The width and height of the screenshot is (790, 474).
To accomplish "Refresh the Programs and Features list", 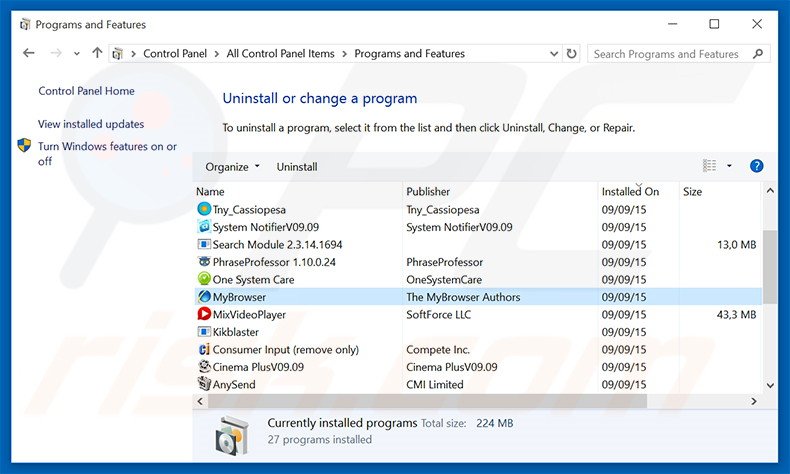I will coord(571,53).
